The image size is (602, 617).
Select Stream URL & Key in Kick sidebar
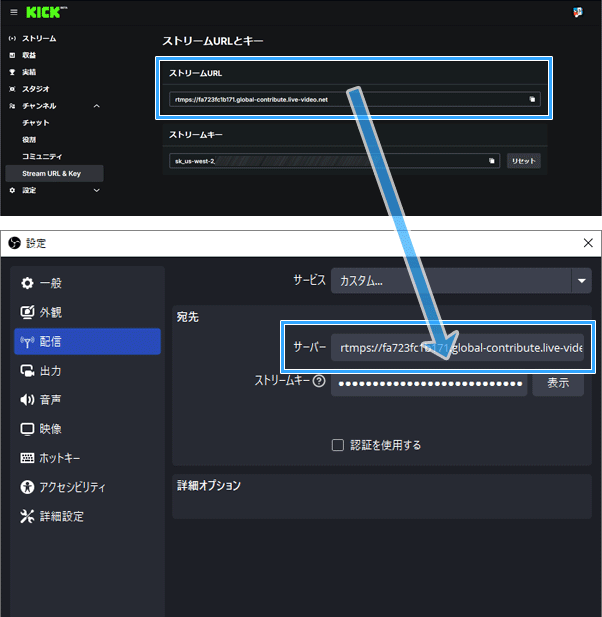point(55,174)
